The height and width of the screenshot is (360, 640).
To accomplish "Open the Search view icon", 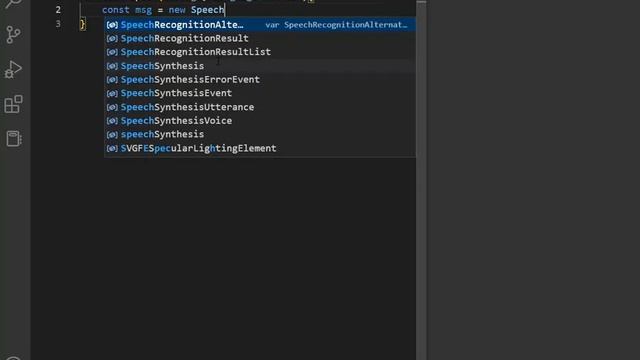I will (x=13, y=4).
